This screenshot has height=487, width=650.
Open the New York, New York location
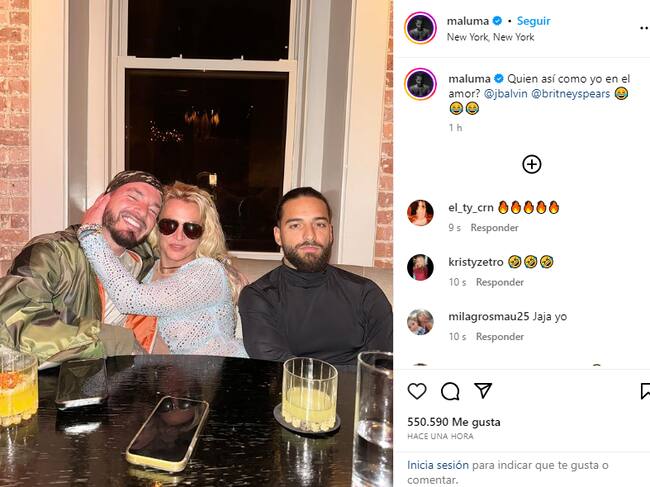[x=490, y=37]
